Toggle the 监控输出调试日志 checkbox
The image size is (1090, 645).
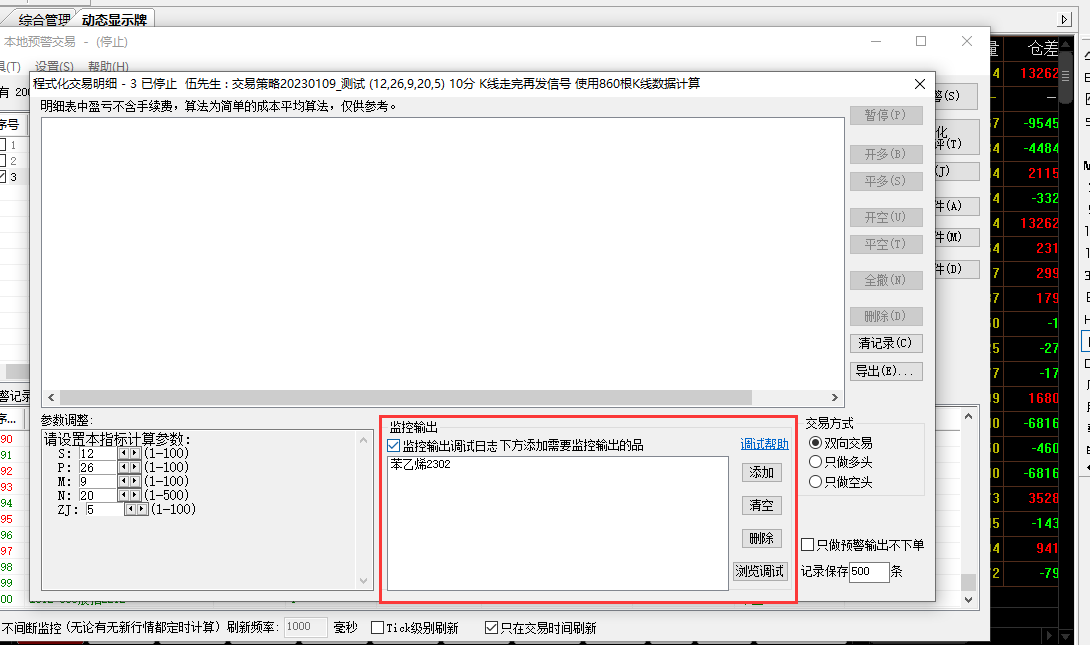[393, 446]
